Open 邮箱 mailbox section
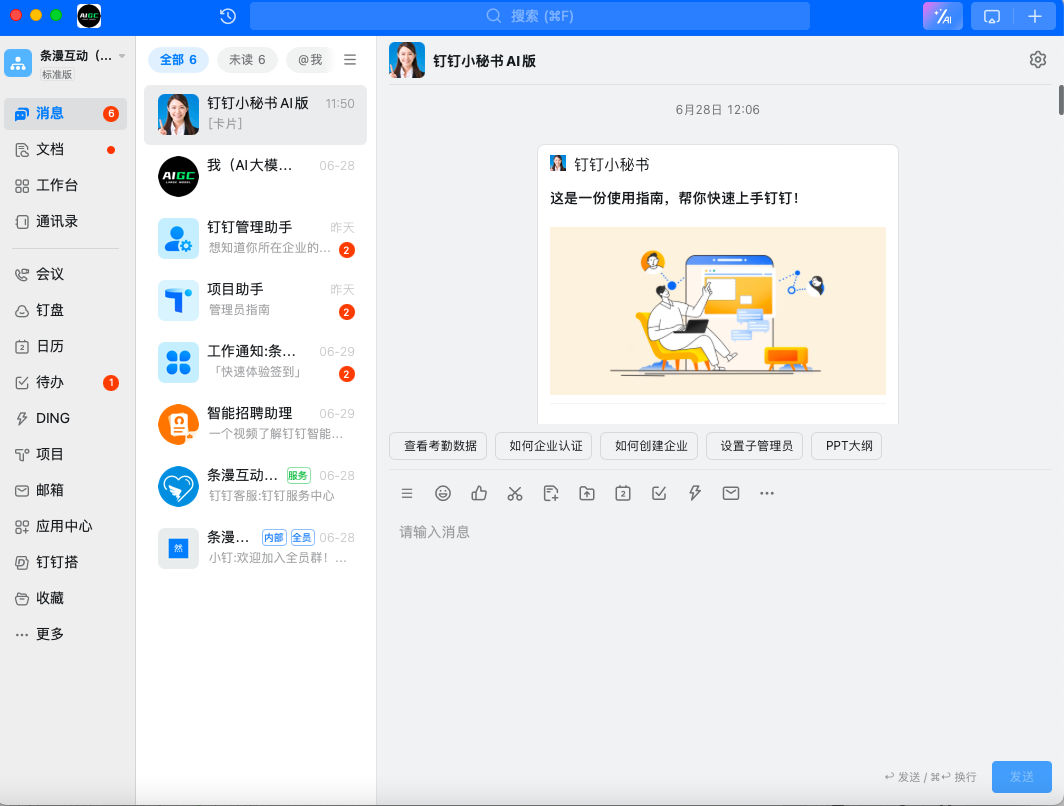This screenshot has height=806, width=1064. (x=65, y=490)
